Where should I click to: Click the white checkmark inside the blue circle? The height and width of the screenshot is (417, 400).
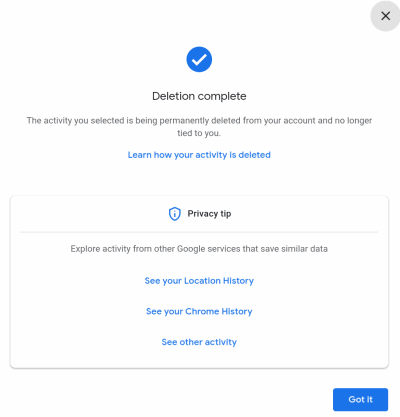point(199,60)
